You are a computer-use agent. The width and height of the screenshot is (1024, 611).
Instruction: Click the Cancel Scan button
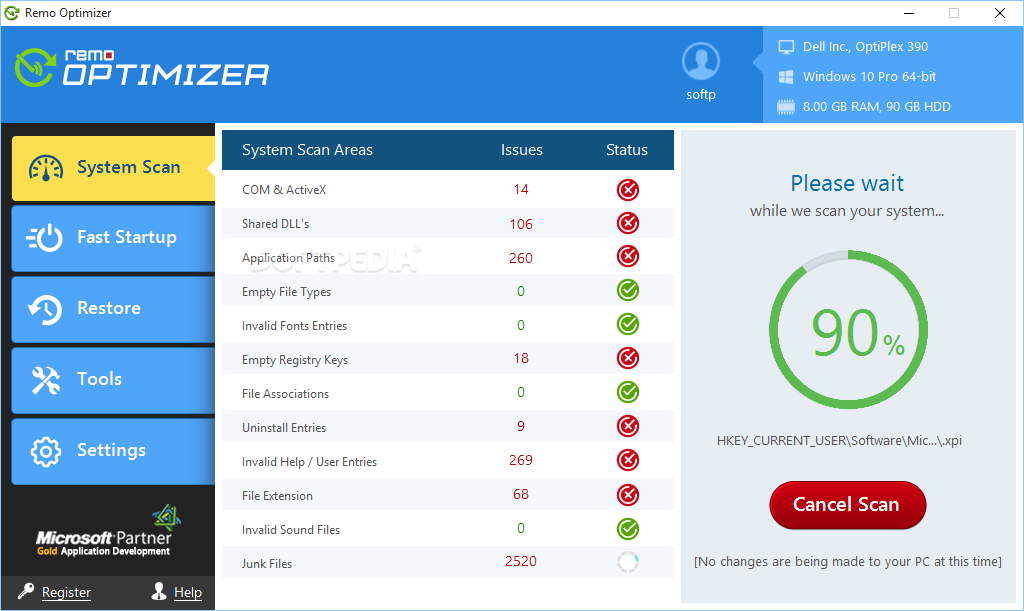[x=848, y=505]
